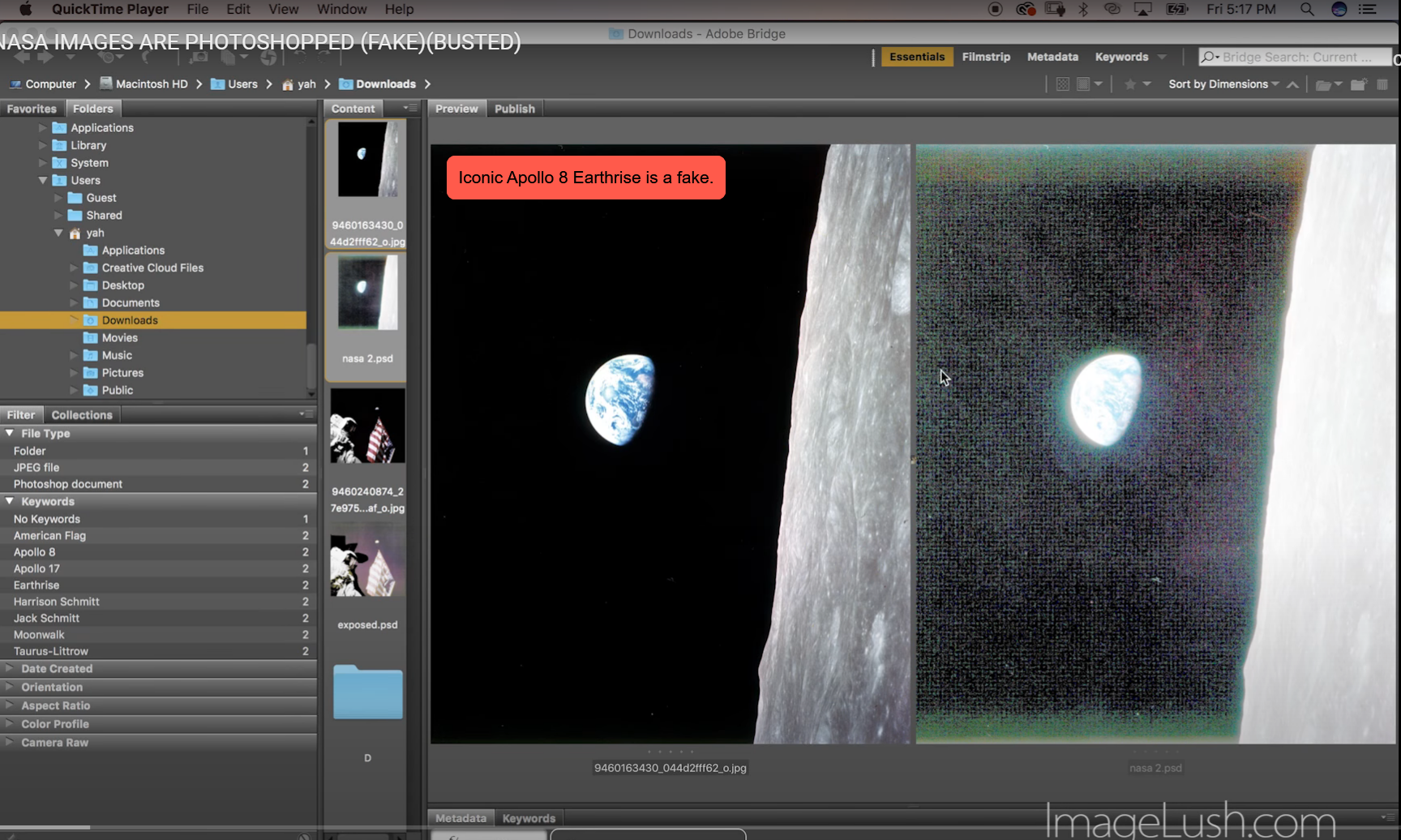Toggle the No Keywords filter
1401x840 pixels.
158,519
